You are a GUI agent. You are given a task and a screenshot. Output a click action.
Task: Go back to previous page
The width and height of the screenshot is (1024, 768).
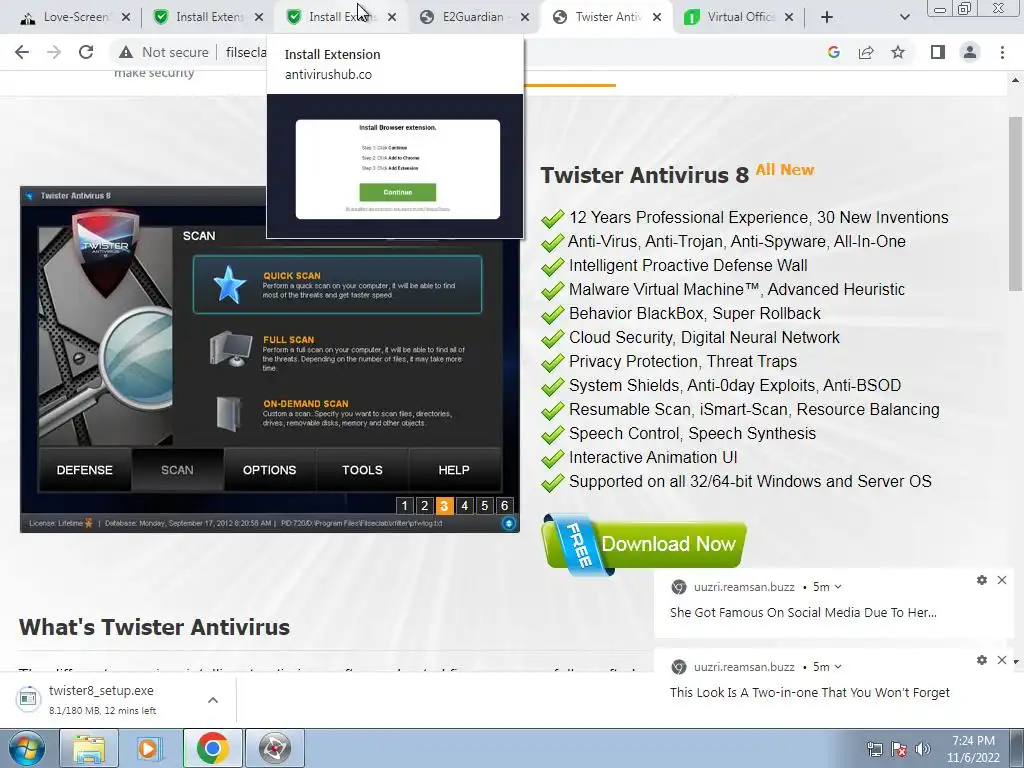(x=22, y=52)
